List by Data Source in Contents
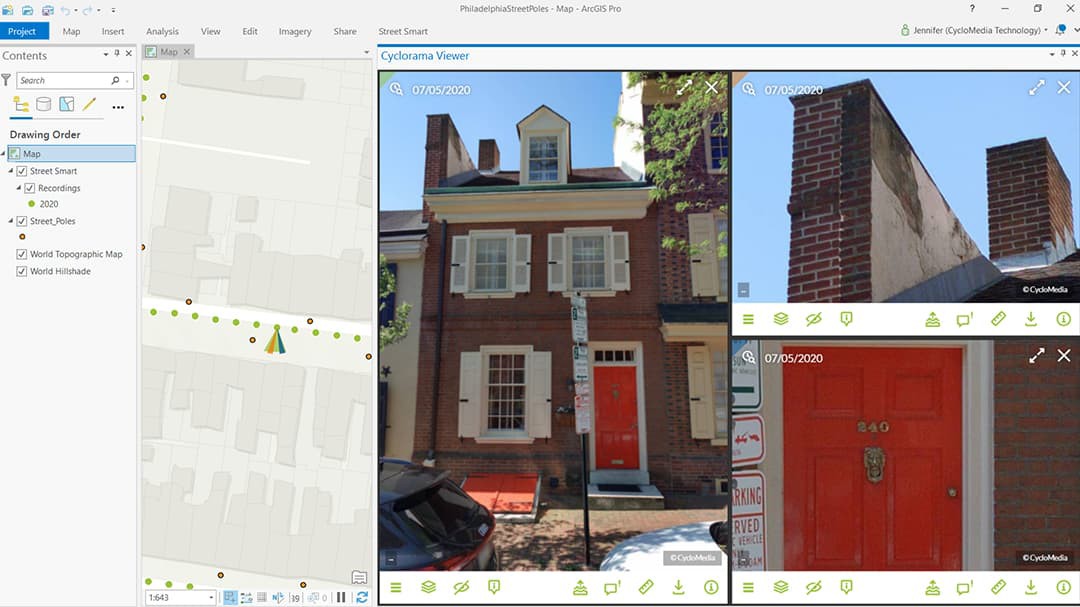The width and height of the screenshot is (1080, 607). point(43,104)
